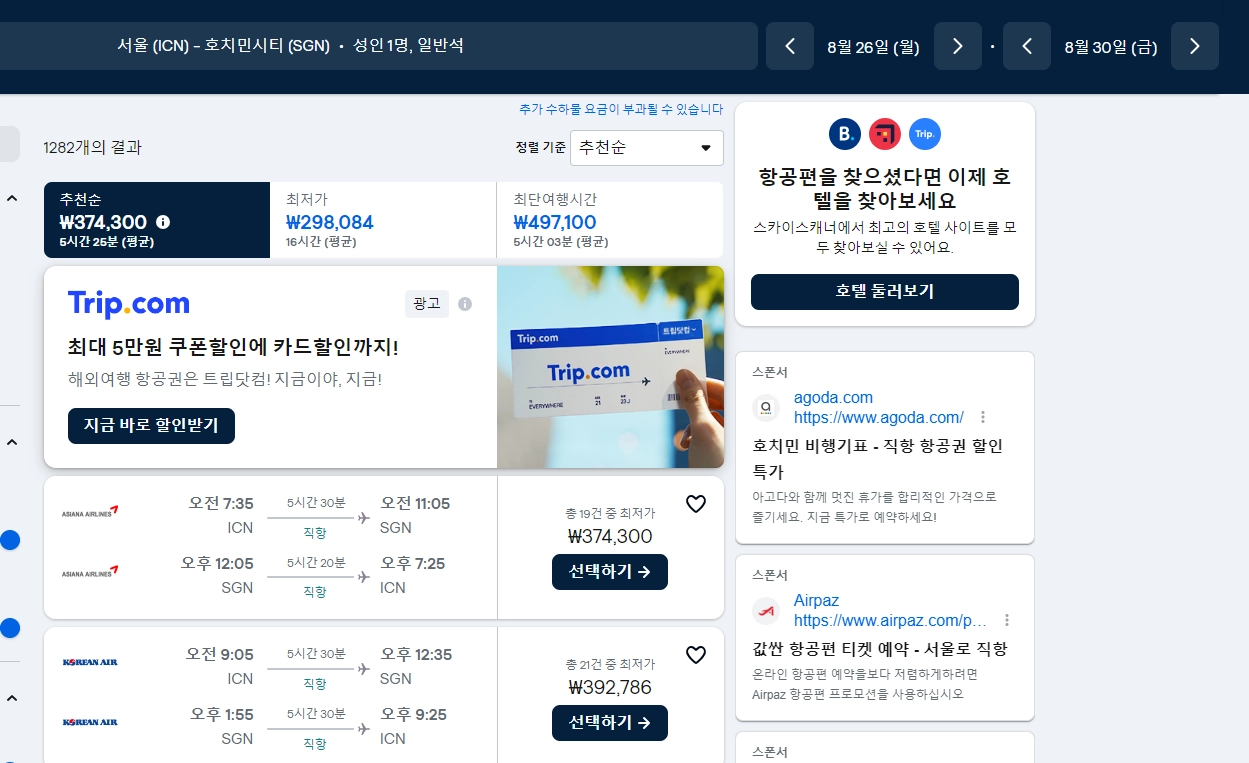Click 지금 바로 할인받기 button
Viewport: 1249px width, 763px height.
click(151, 426)
